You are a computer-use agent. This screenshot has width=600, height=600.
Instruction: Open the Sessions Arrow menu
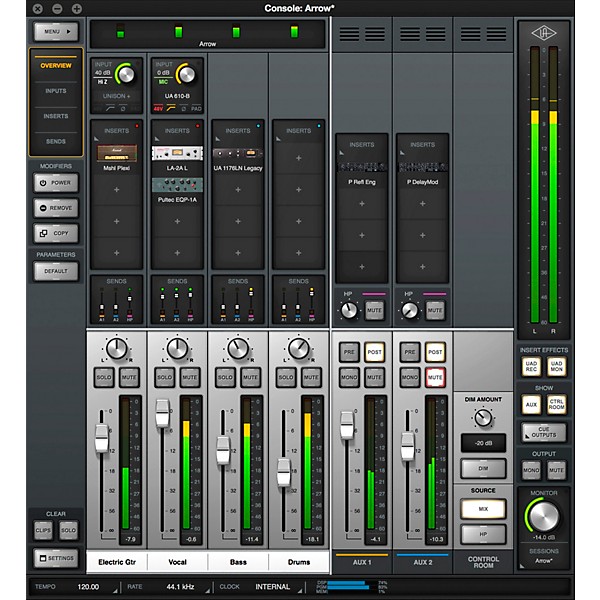click(543, 561)
